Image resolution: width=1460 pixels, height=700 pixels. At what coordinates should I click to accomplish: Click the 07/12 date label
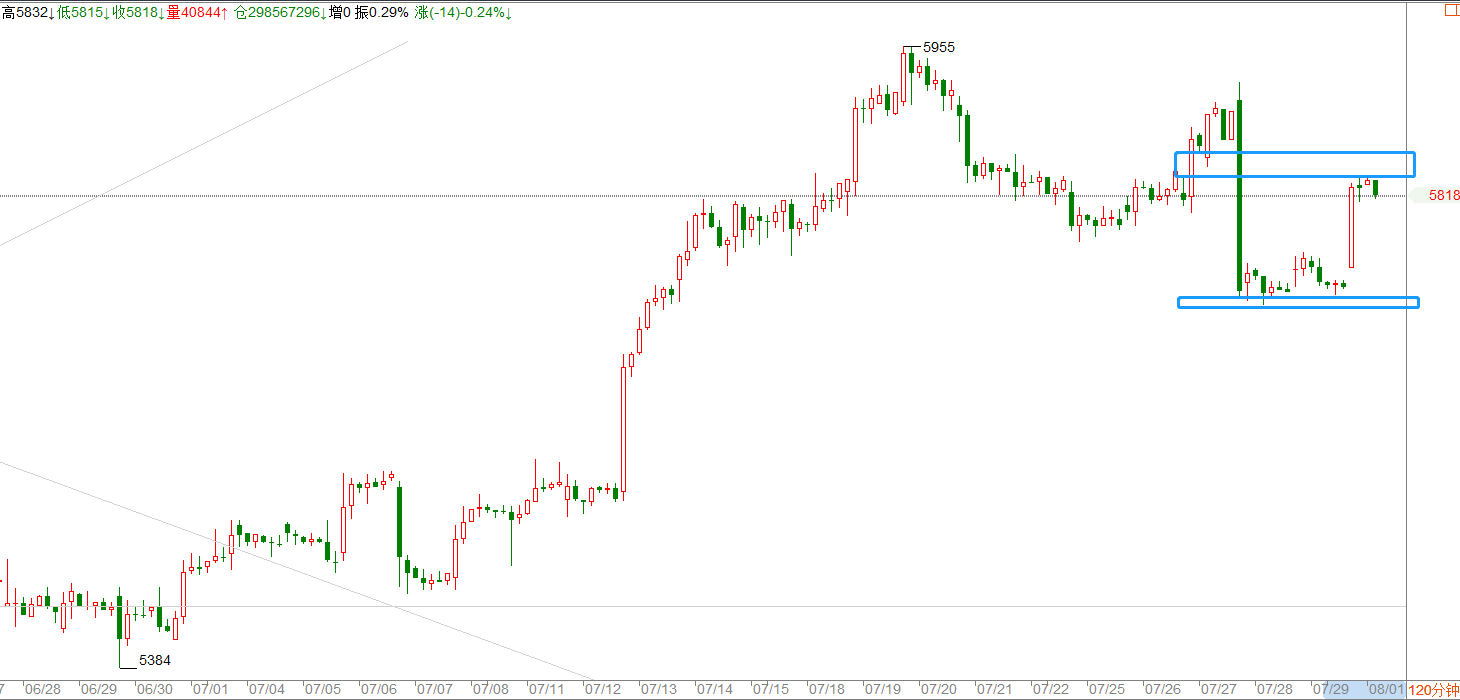pyautogui.click(x=603, y=690)
